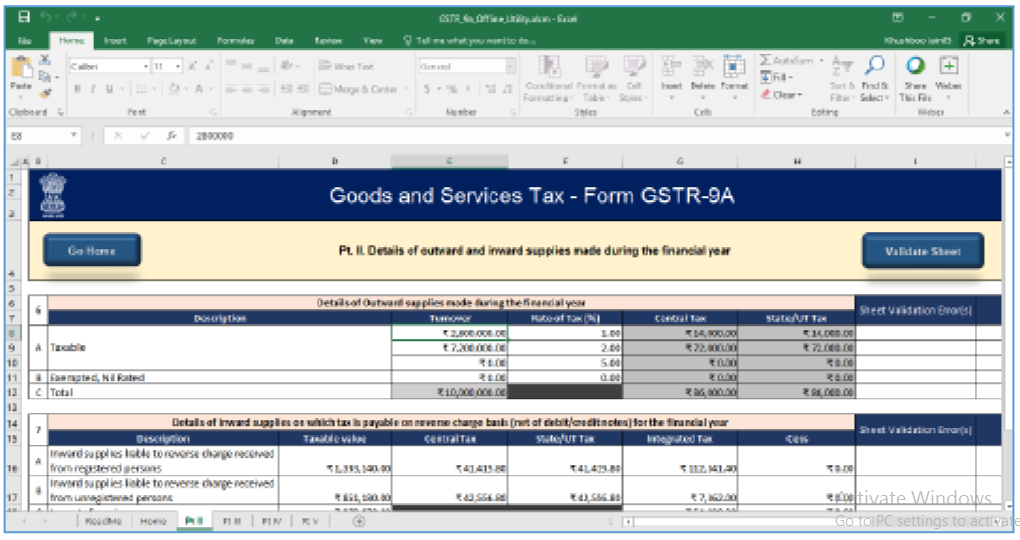Select the Turnover cell ₹2,800,000.00

click(450, 332)
